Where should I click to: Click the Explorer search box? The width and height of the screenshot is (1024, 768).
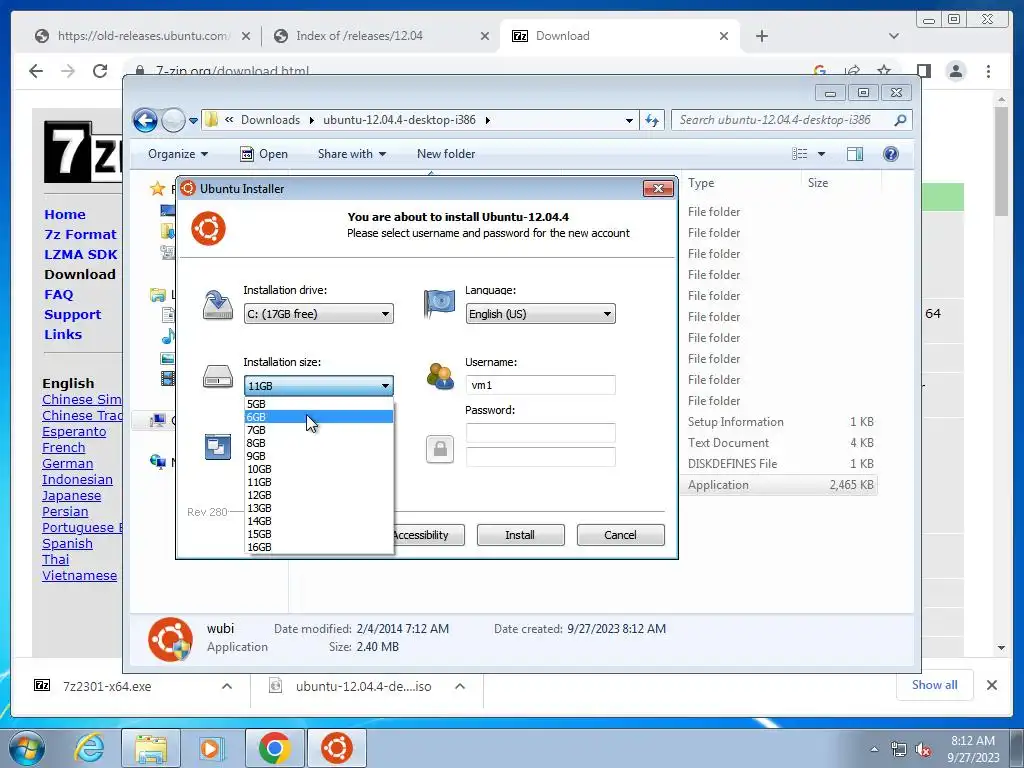[790, 120]
